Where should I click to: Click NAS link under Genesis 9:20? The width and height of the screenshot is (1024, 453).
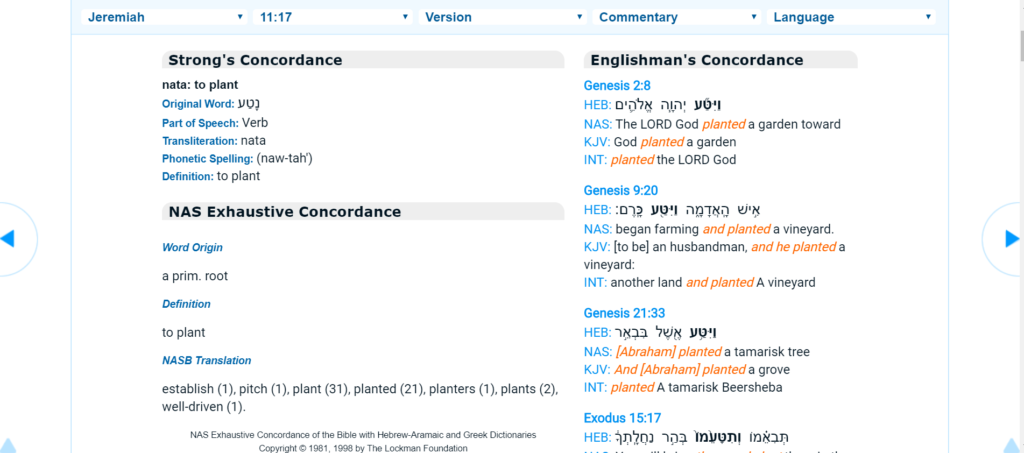point(598,229)
